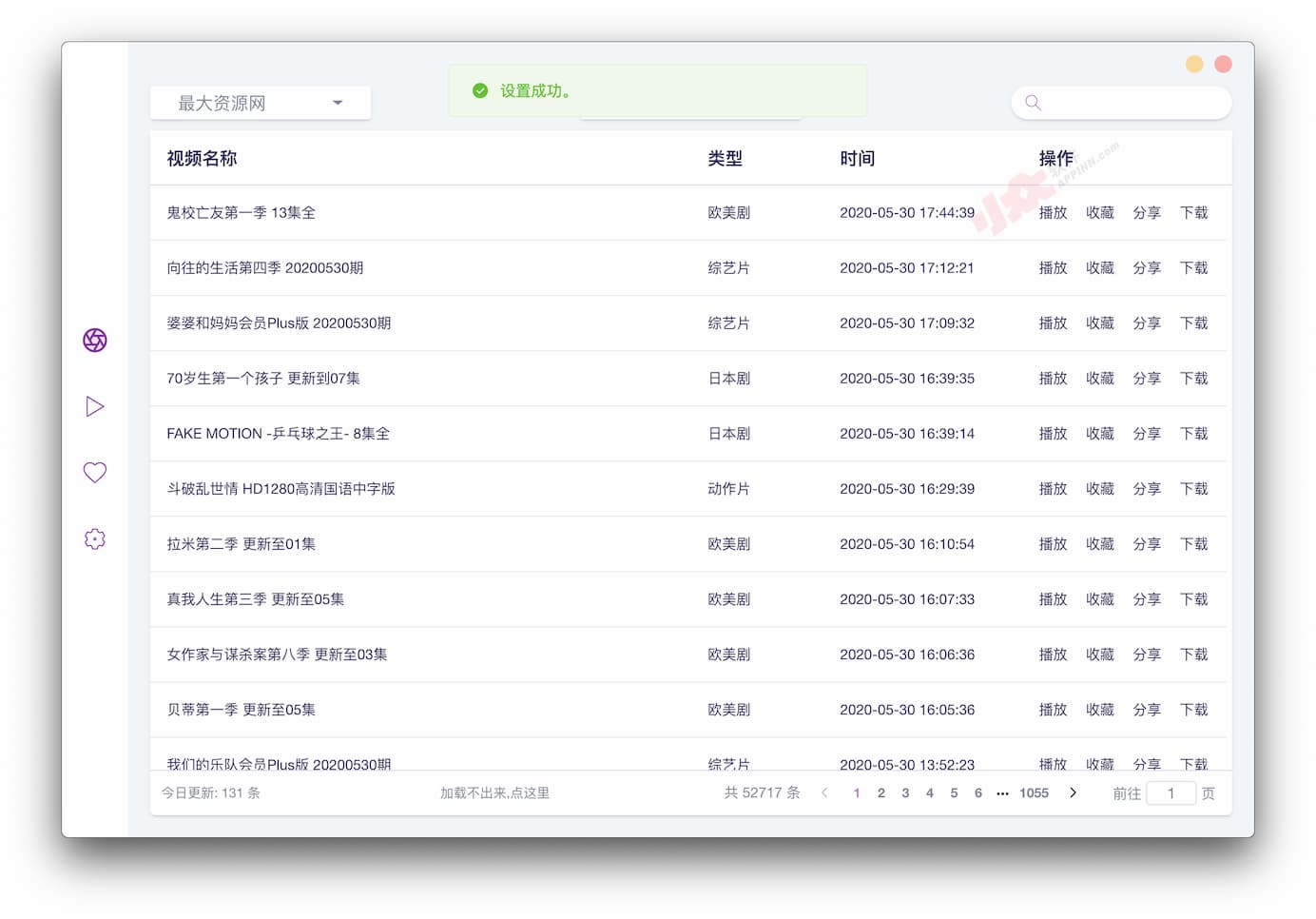Favorite 向往的生活第四季 20200530期
This screenshot has width=1316, height=919.
click(1100, 268)
